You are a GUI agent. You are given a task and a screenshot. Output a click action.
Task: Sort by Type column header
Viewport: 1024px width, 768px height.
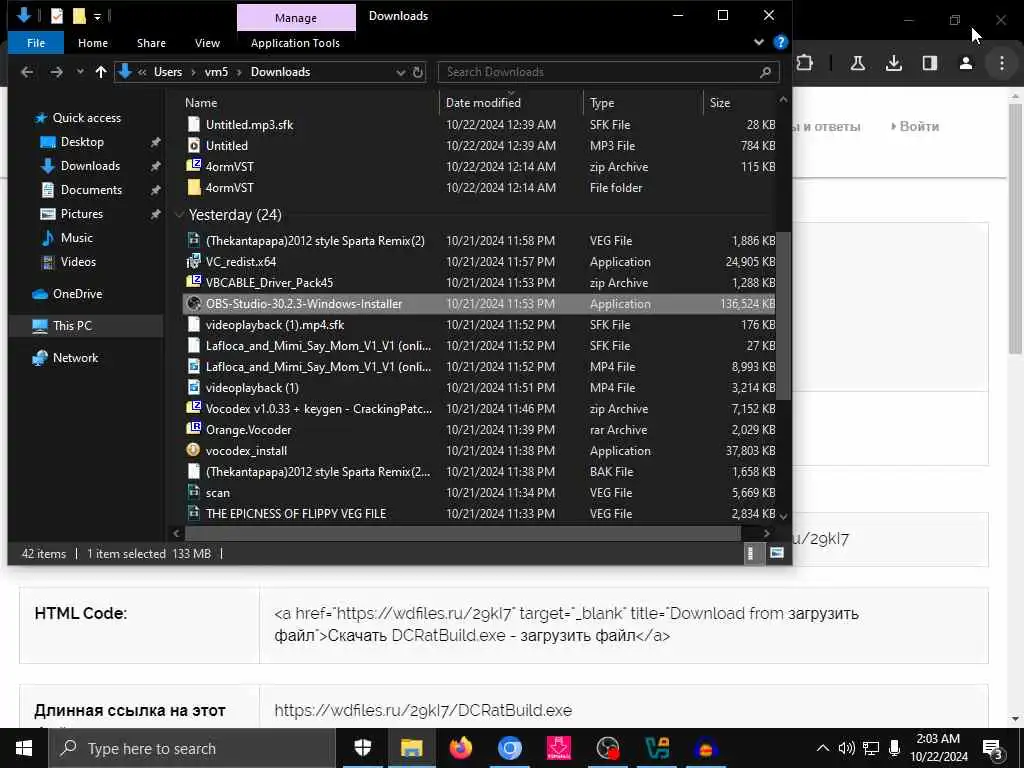tap(602, 103)
